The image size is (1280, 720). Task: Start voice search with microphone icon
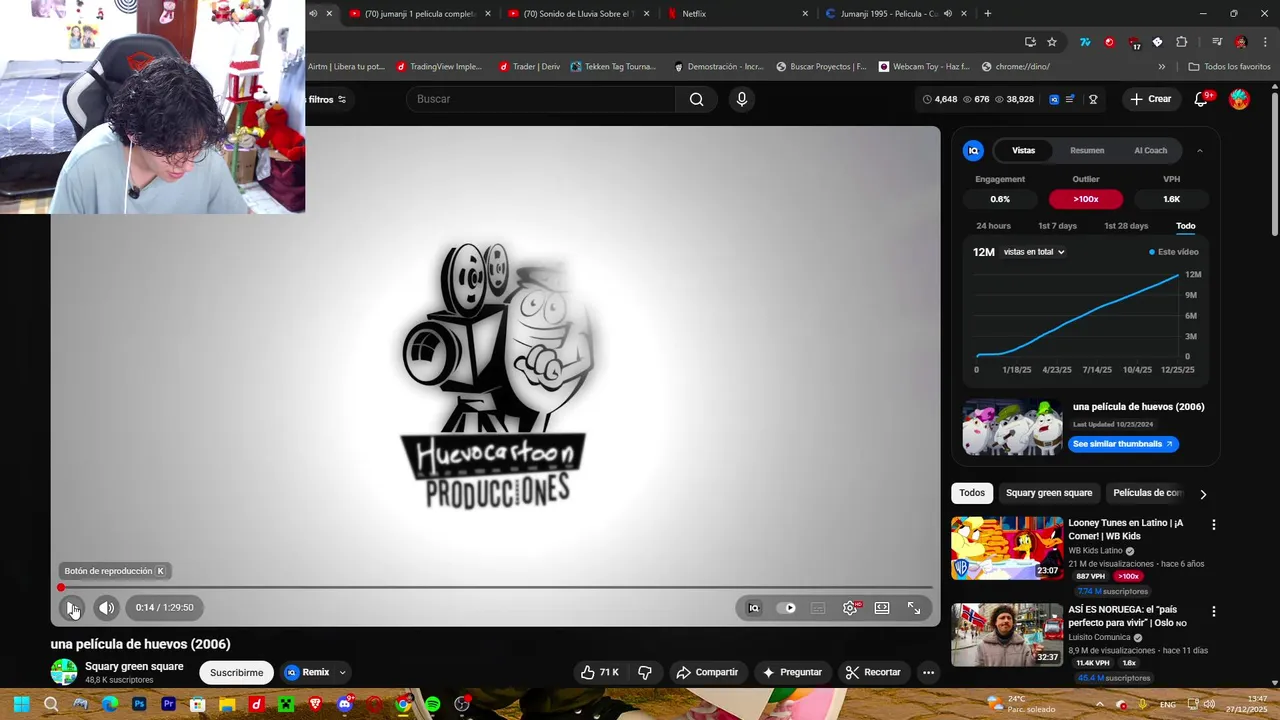741,99
